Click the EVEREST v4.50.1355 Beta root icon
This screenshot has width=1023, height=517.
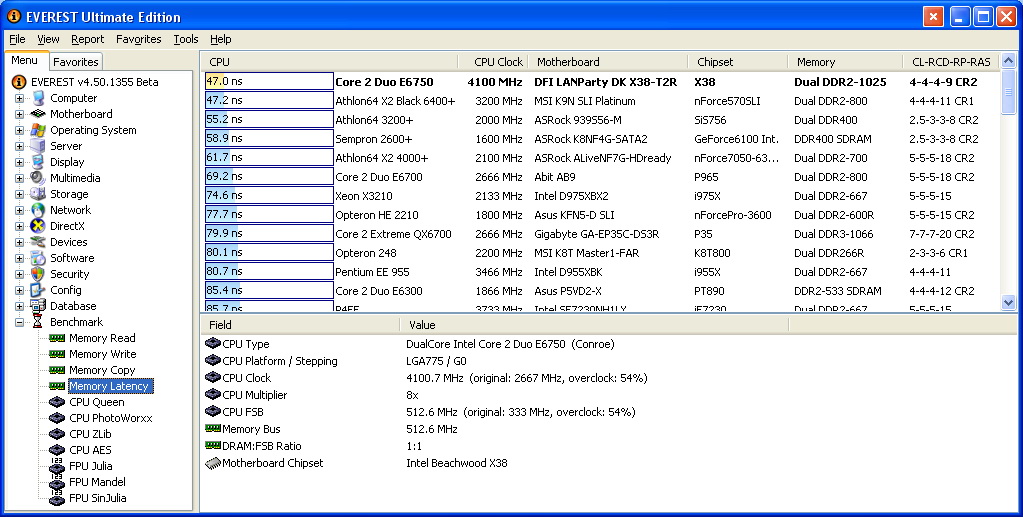click(20, 82)
